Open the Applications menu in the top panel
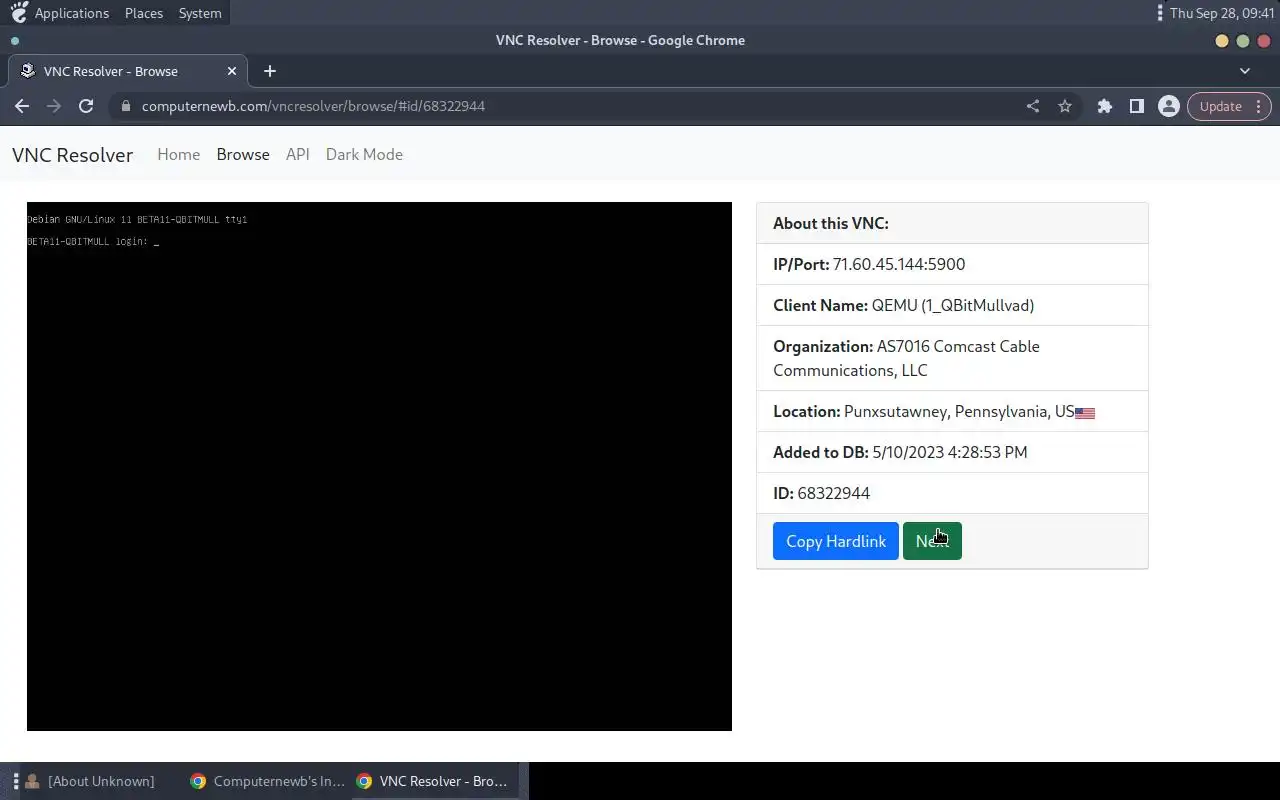Image resolution: width=1280 pixels, height=800 pixels. (x=72, y=13)
